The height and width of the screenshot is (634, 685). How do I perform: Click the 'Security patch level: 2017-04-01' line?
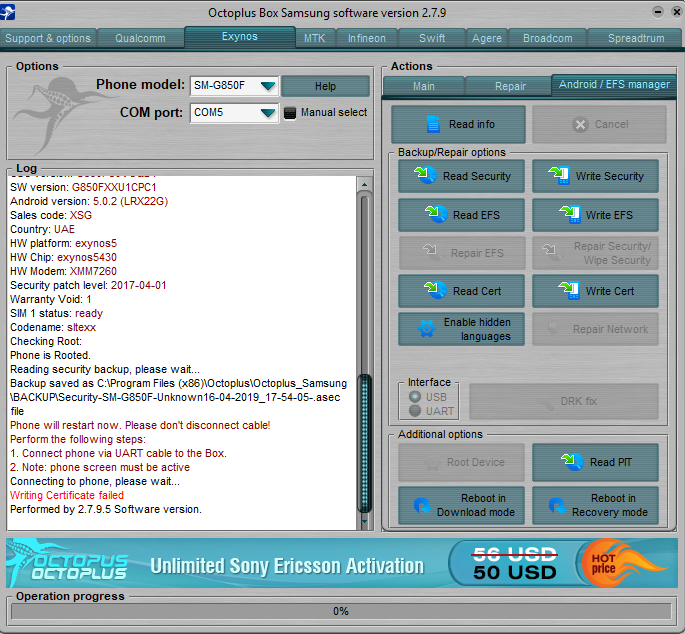(88, 285)
